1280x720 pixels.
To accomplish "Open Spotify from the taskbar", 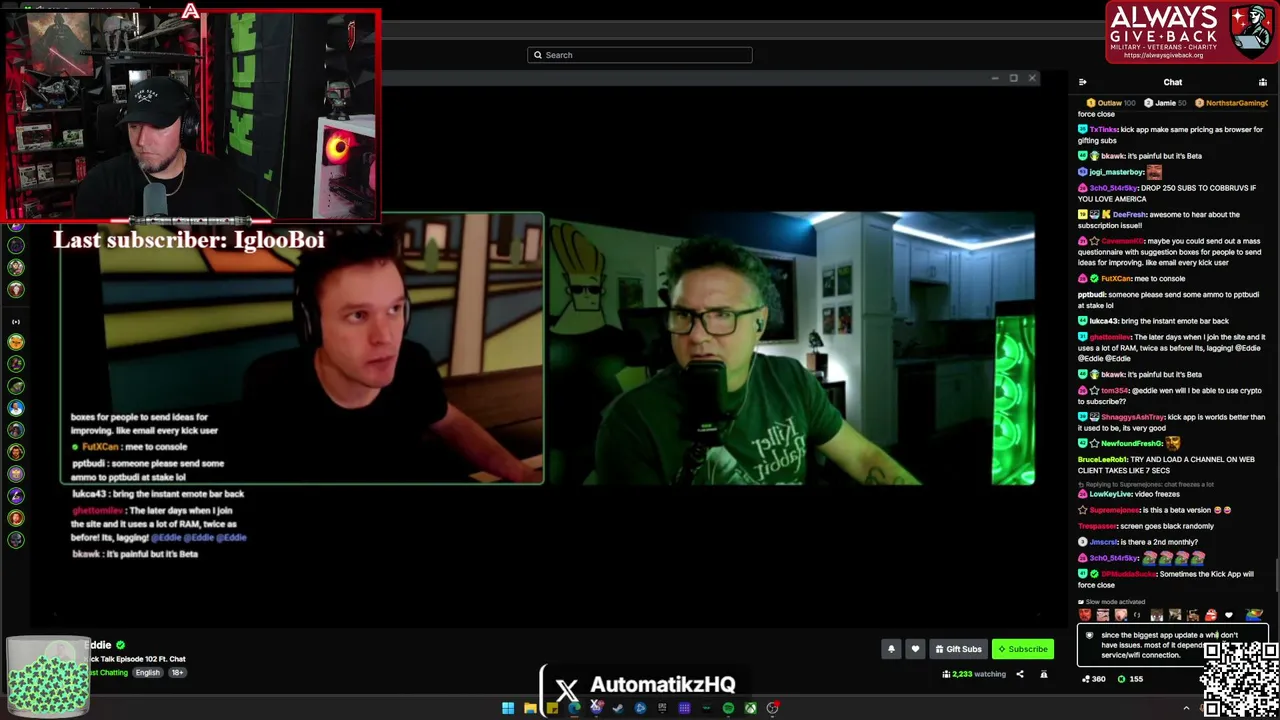I will click(x=728, y=708).
